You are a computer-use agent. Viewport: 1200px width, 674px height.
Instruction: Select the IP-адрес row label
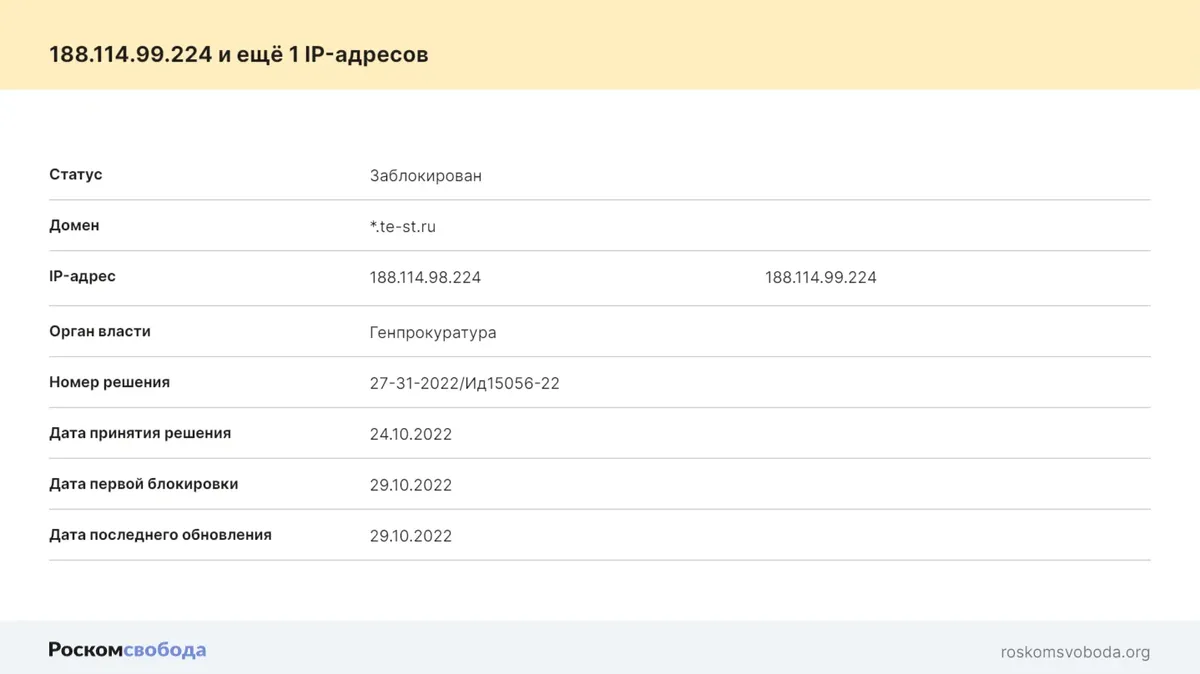[x=82, y=277]
